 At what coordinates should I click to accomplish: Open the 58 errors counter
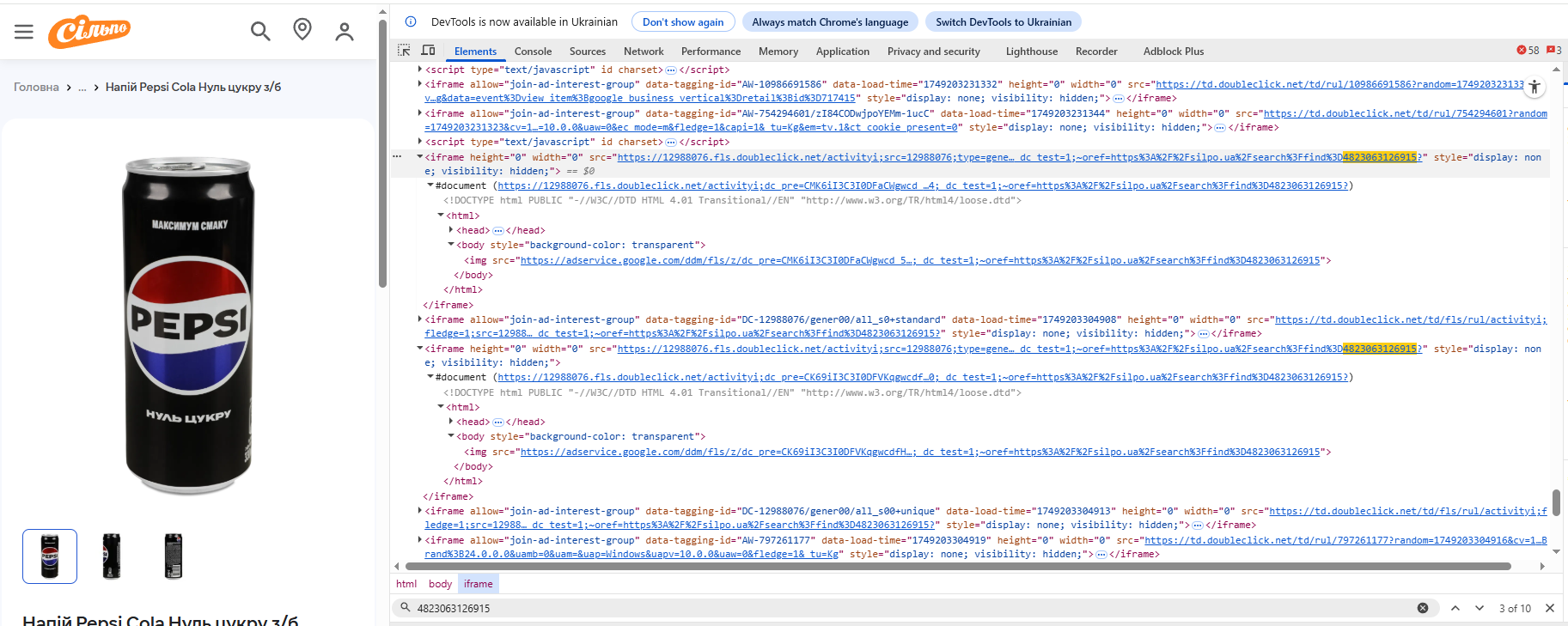coord(1528,51)
